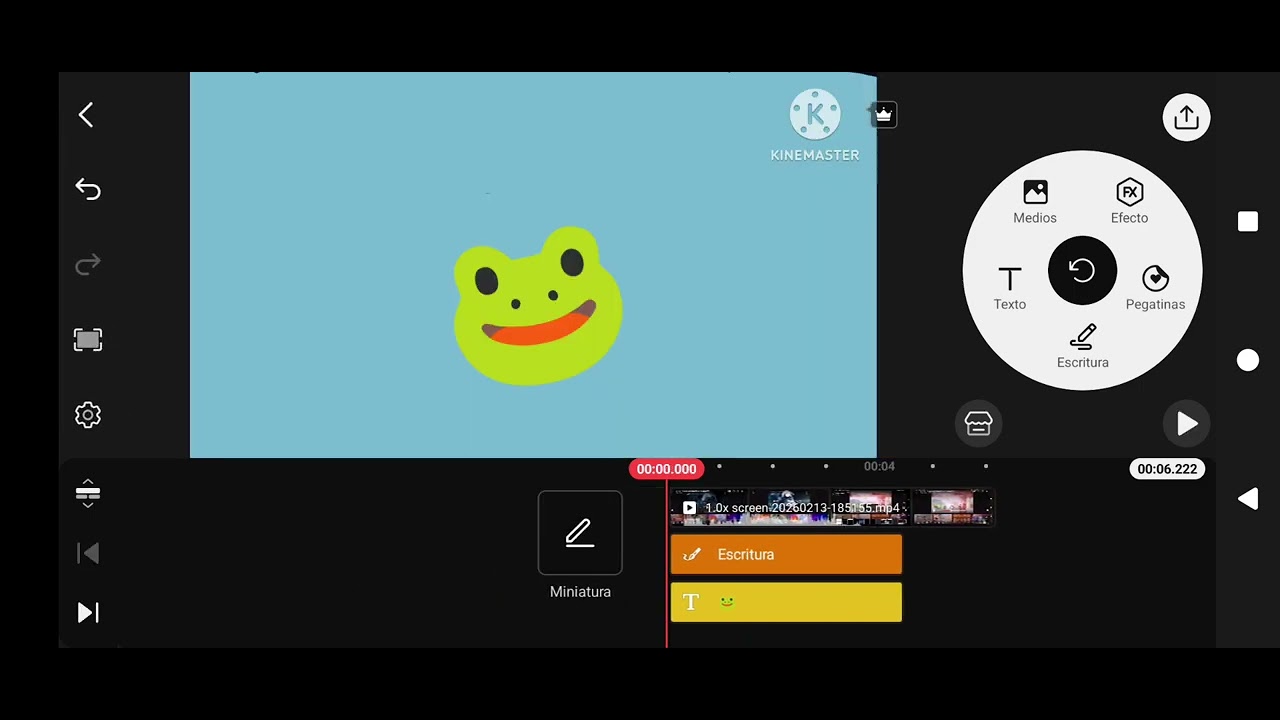This screenshot has width=1280, height=720.
Task: Jump to the end of the timeline
Action: (88, 612)
